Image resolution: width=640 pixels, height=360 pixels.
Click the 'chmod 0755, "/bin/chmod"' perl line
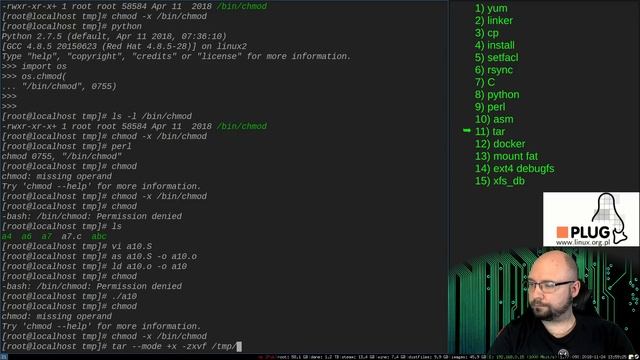62,156
